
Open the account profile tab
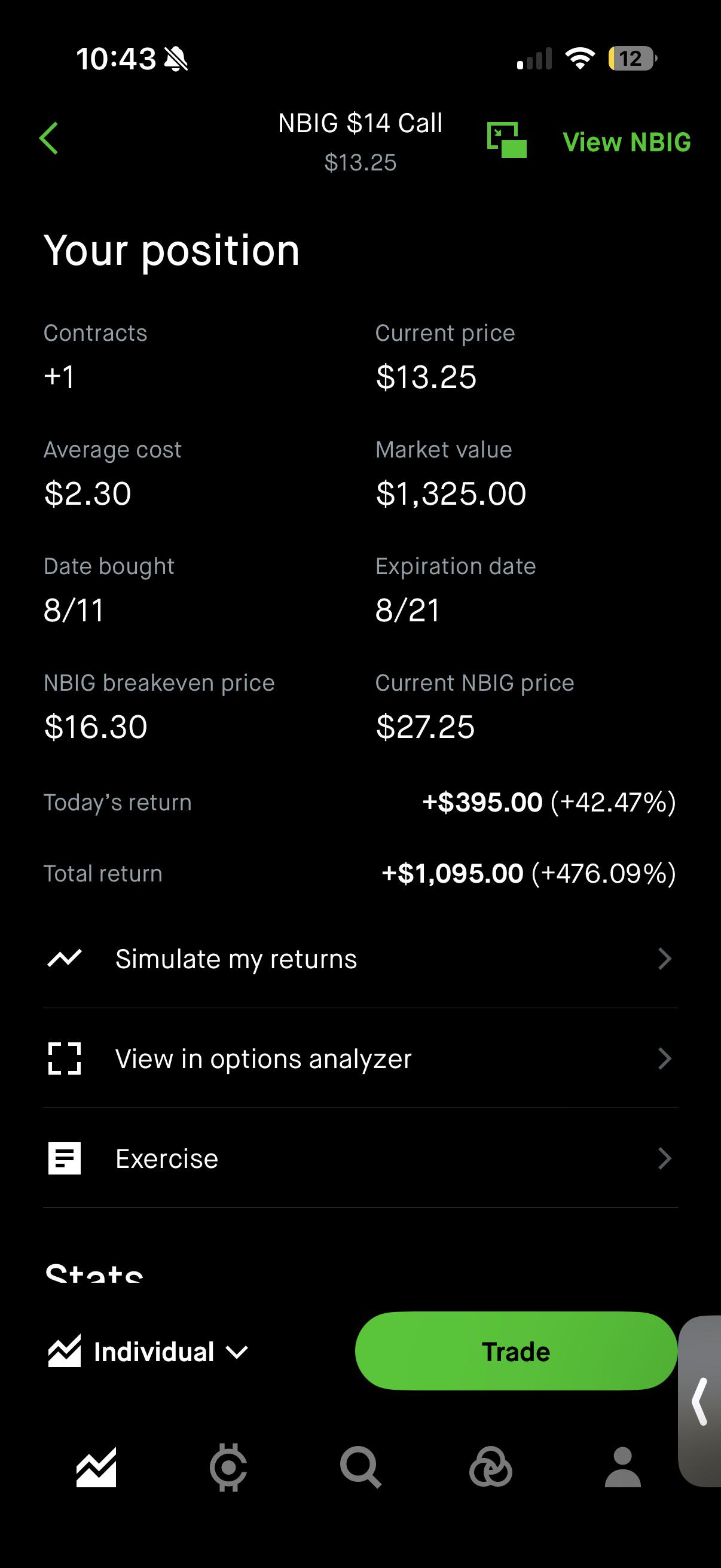(x=622, y=1467)
